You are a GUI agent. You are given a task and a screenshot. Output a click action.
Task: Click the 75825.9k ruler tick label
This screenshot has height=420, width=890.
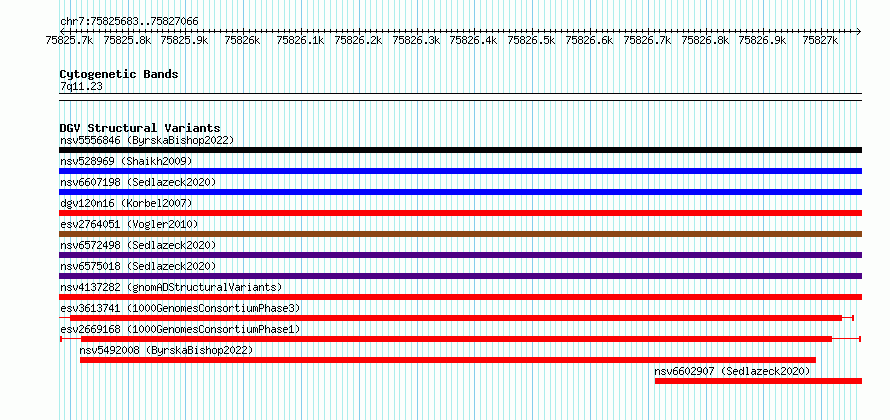(184, 40)
